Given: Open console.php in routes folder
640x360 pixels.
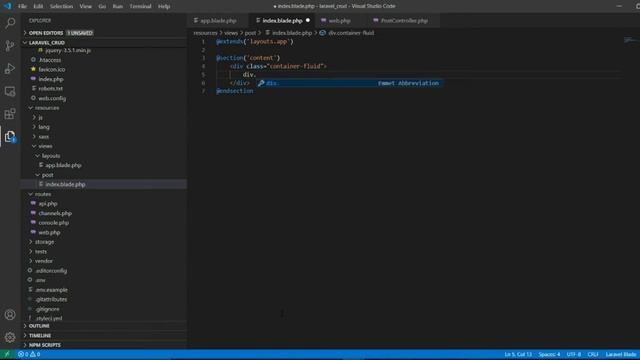Looking at the screenshot, I should point(53,223).
